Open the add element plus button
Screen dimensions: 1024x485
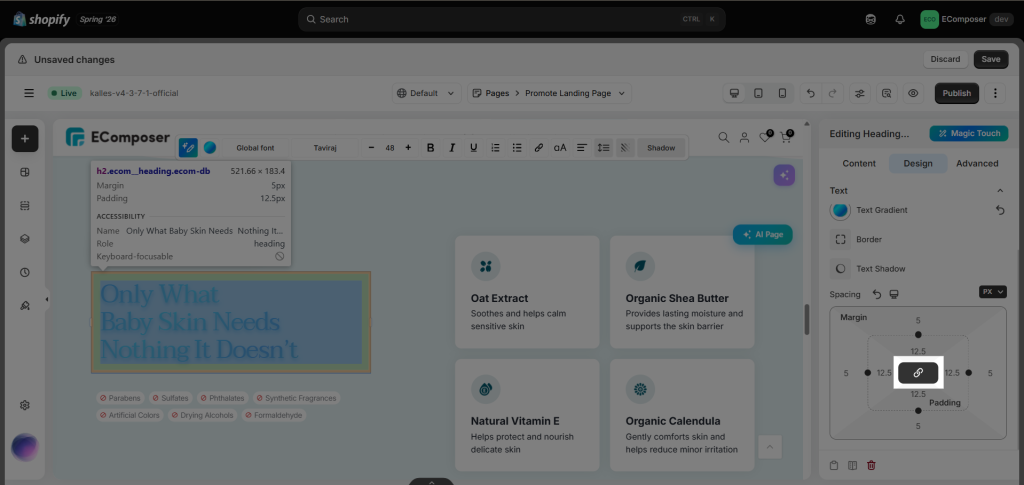[25, 138]
